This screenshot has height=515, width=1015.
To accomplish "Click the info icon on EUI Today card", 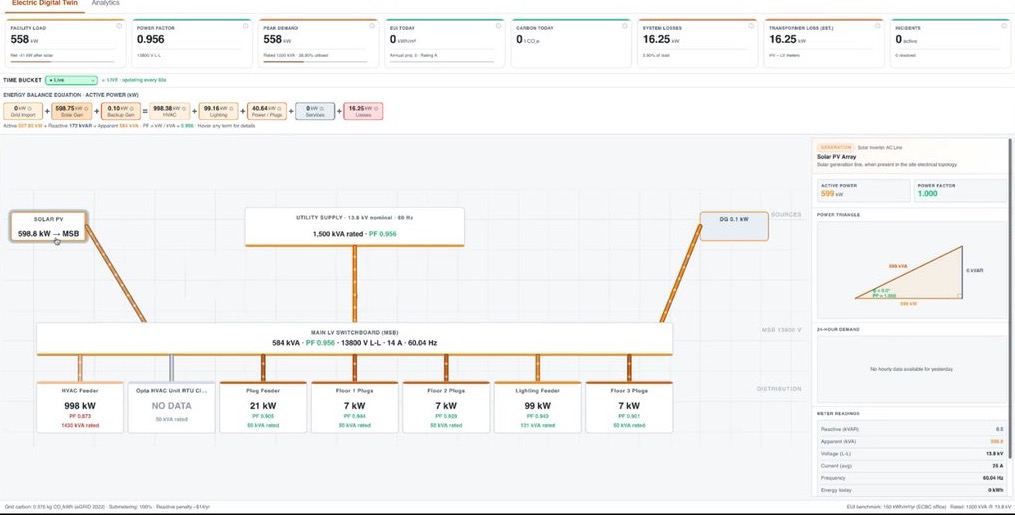I will tap(498, 26).
